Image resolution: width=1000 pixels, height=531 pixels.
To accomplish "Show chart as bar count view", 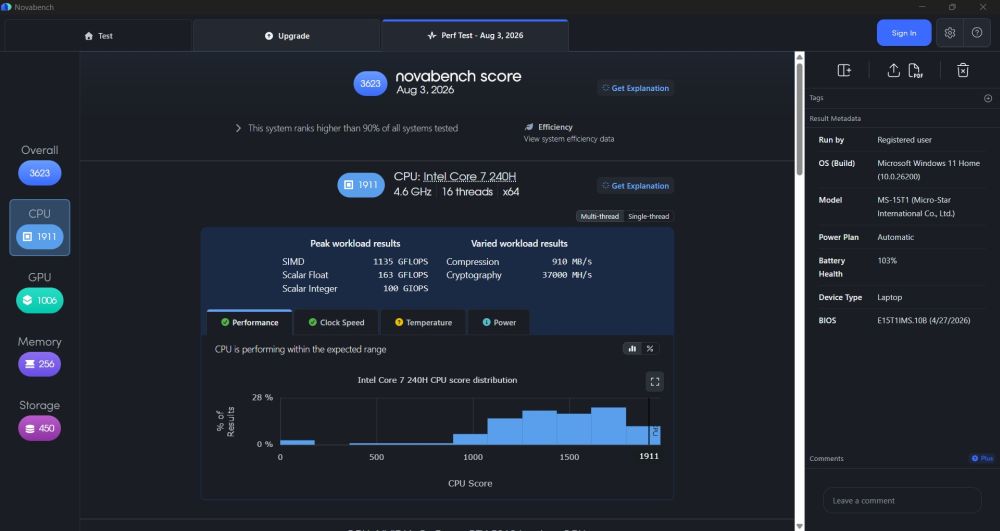I will 632,349.
